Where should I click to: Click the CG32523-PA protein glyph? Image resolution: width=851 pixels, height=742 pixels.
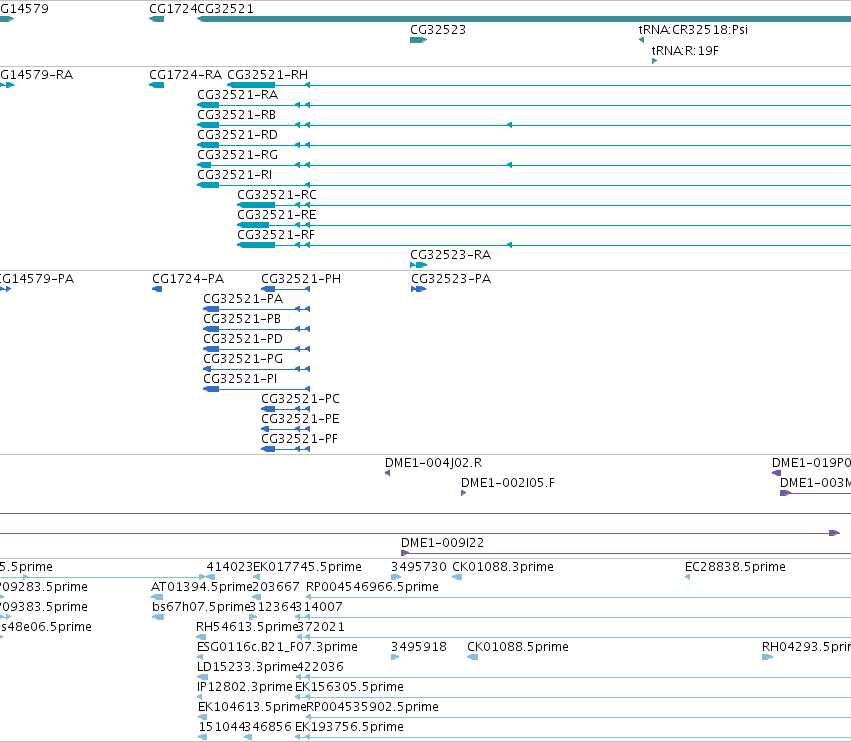tap(418, 289)
